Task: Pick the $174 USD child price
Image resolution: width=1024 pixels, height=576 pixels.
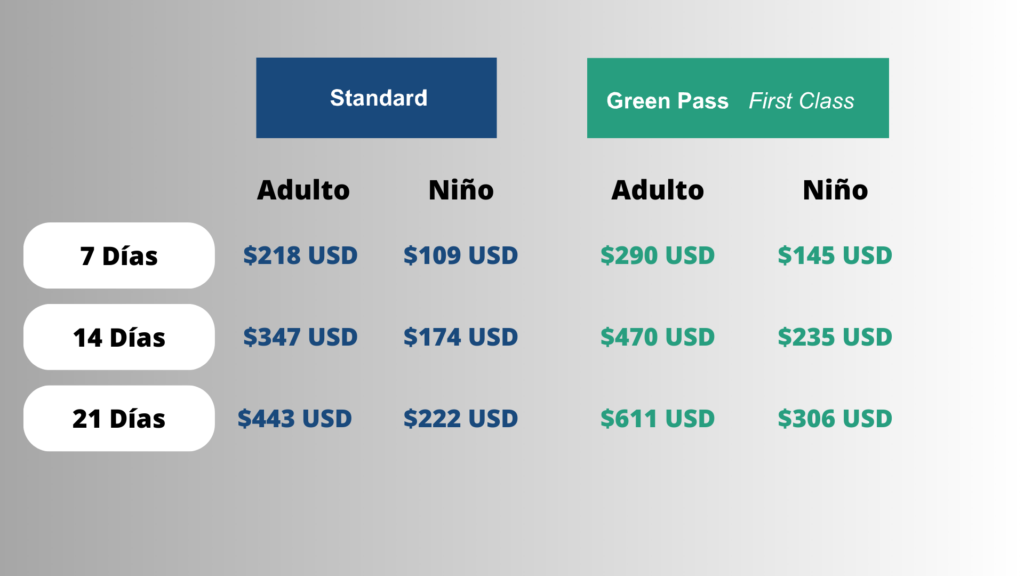Action: coord(461,337)
